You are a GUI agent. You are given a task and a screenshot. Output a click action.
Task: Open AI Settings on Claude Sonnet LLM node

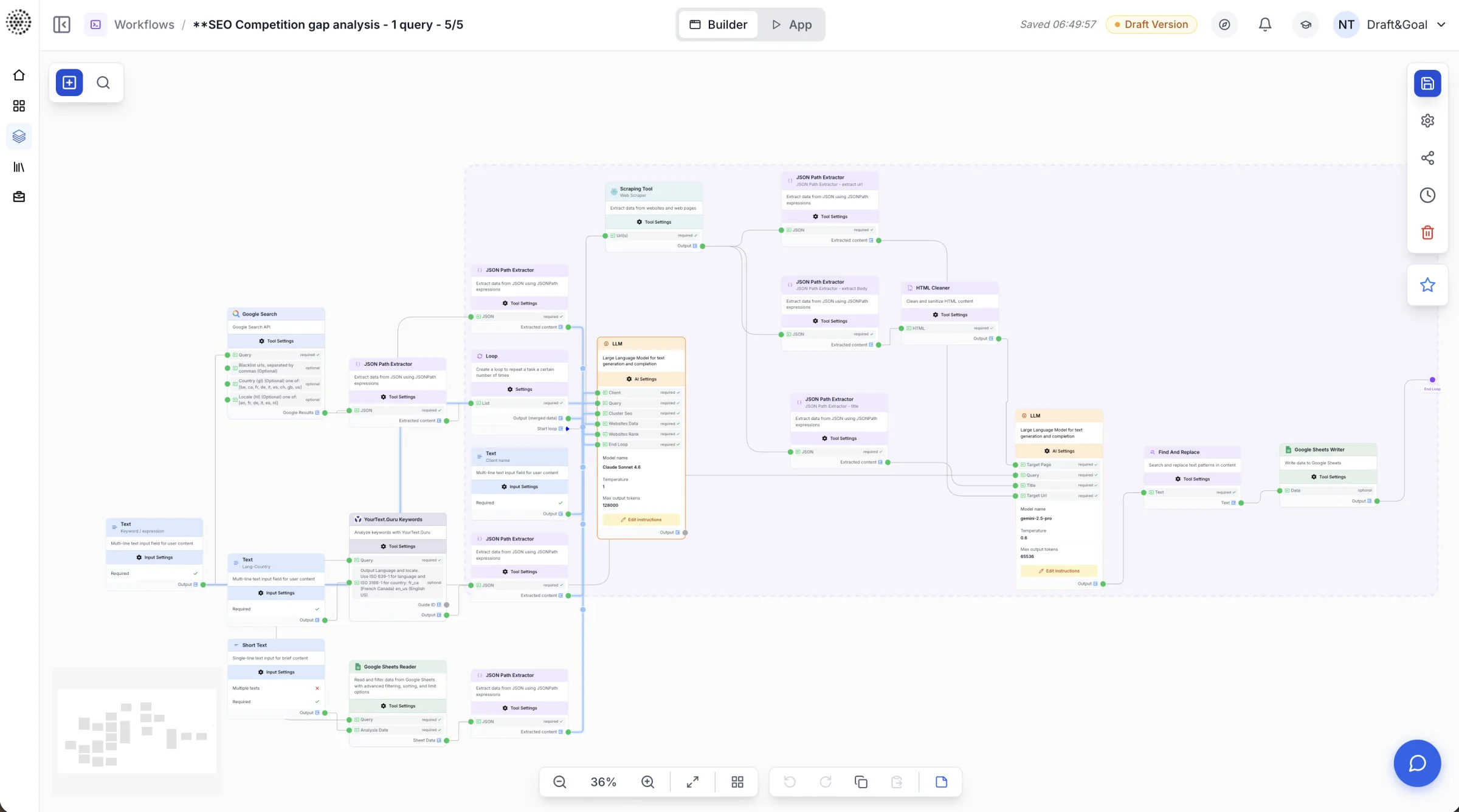tap(641, 379)
